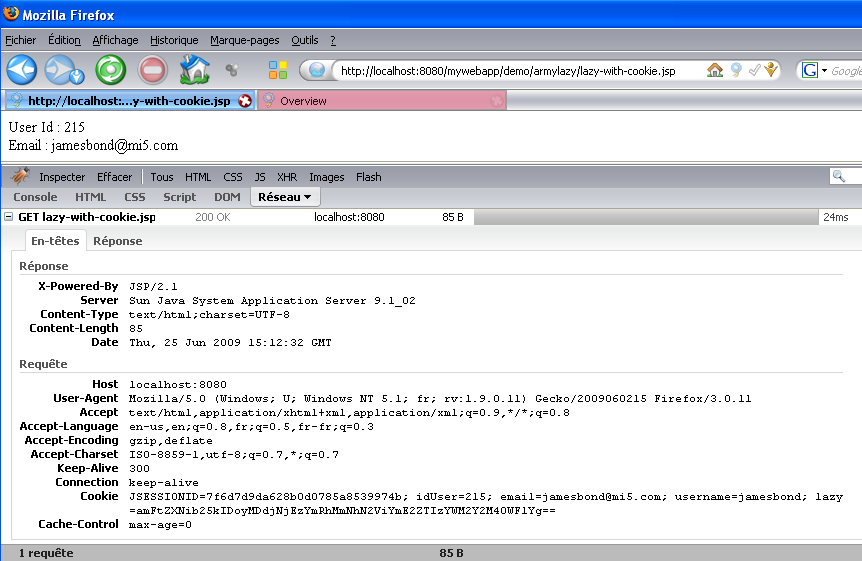The height and width of the screenshot is (561, 862).
Task: Click the colorful squares icon beside address bar
Action: [x=278, y=70]
